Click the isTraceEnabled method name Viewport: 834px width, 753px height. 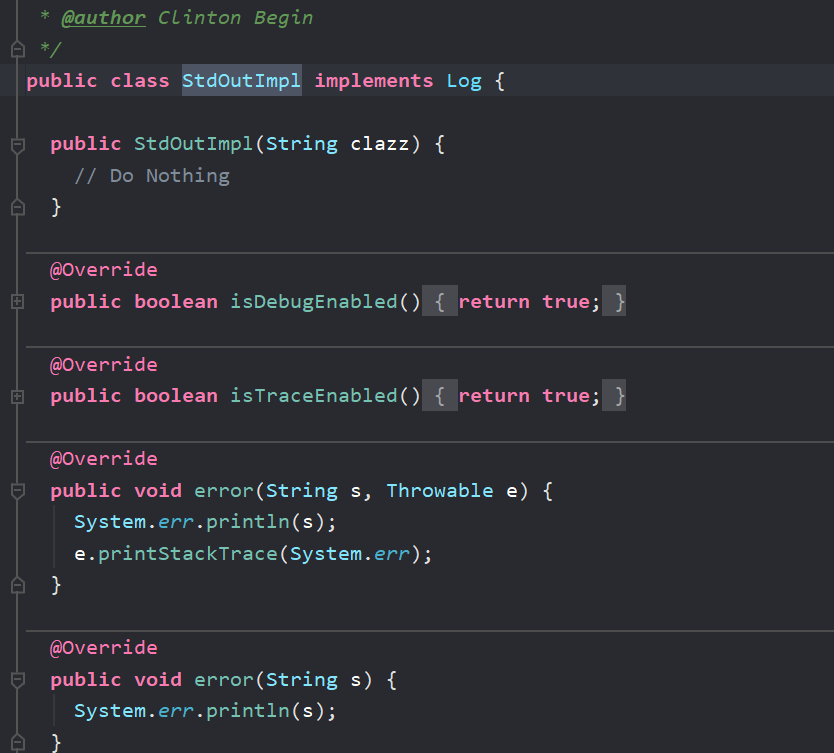click(314, 396)
